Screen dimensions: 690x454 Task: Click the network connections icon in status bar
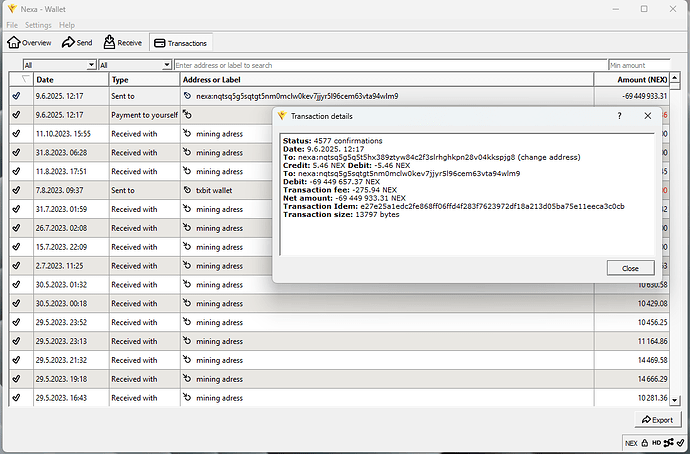click(x=669, y=443)
